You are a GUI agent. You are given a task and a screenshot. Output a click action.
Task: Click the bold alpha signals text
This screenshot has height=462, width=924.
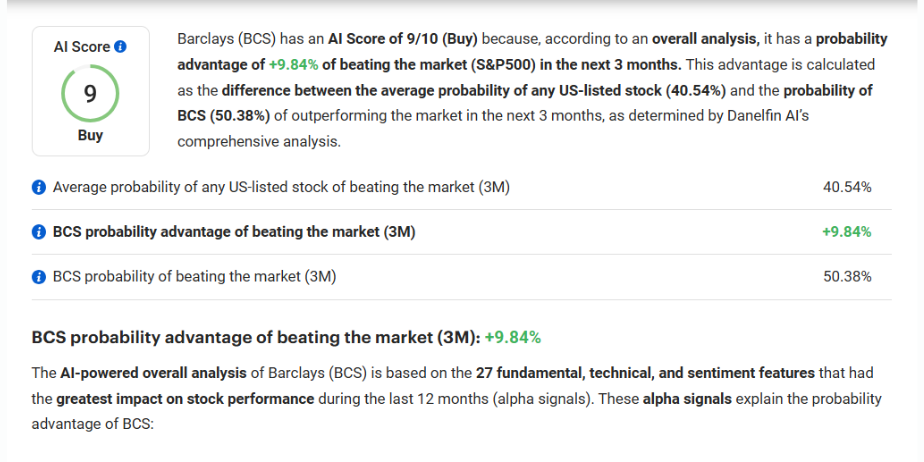pyautogui.click(x=687, y=399)
